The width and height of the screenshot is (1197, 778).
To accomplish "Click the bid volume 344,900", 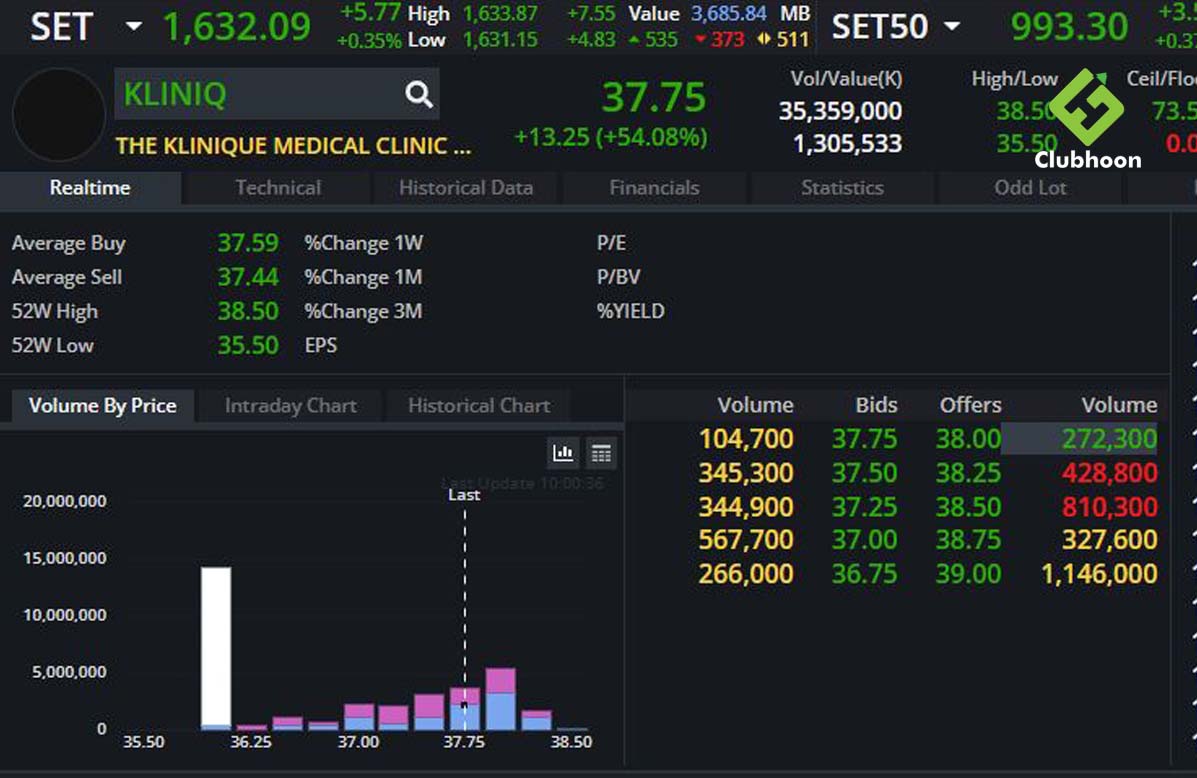I will [746, 506].
